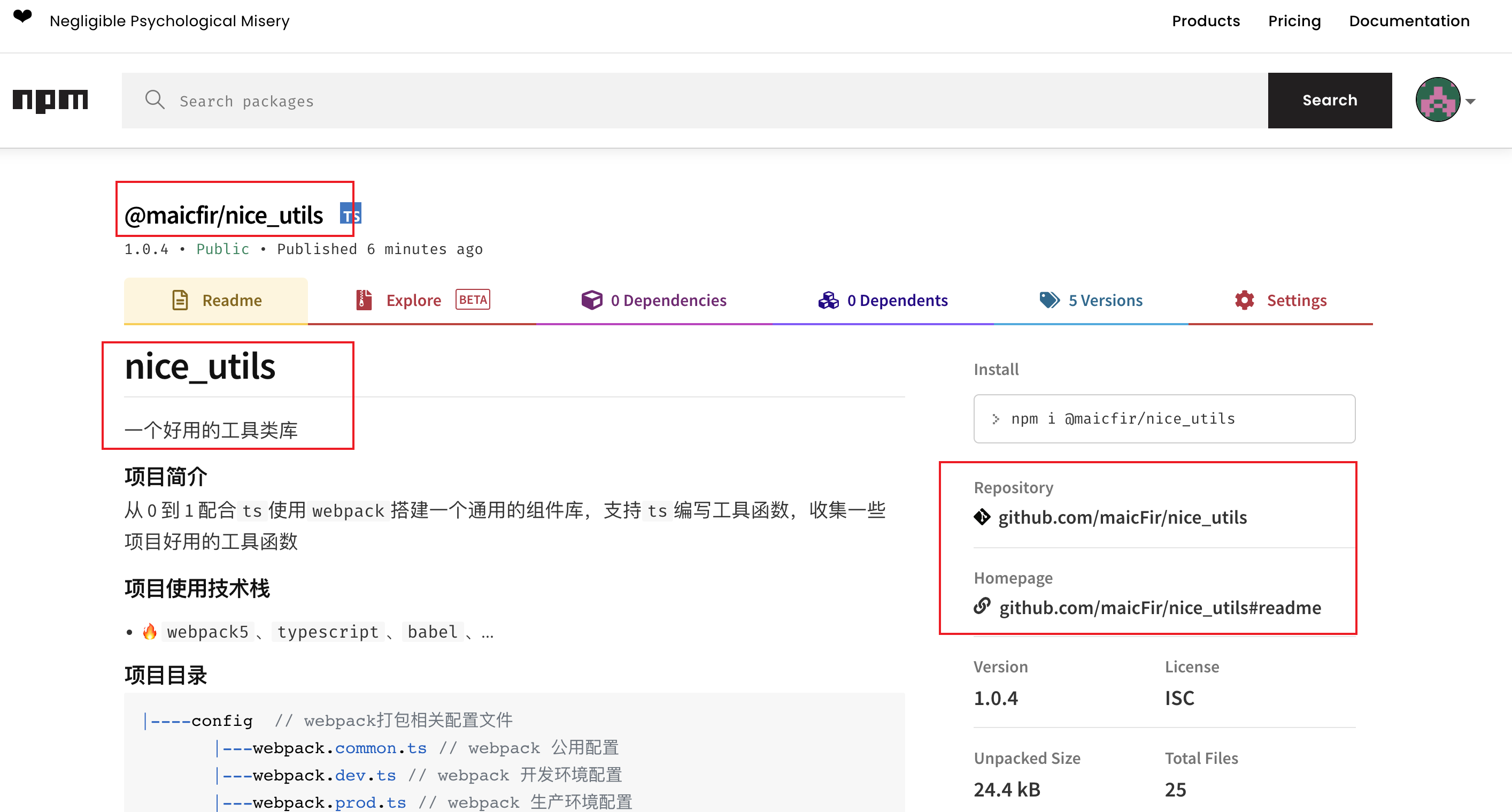Click the Products menu link

click(1206, 21)
